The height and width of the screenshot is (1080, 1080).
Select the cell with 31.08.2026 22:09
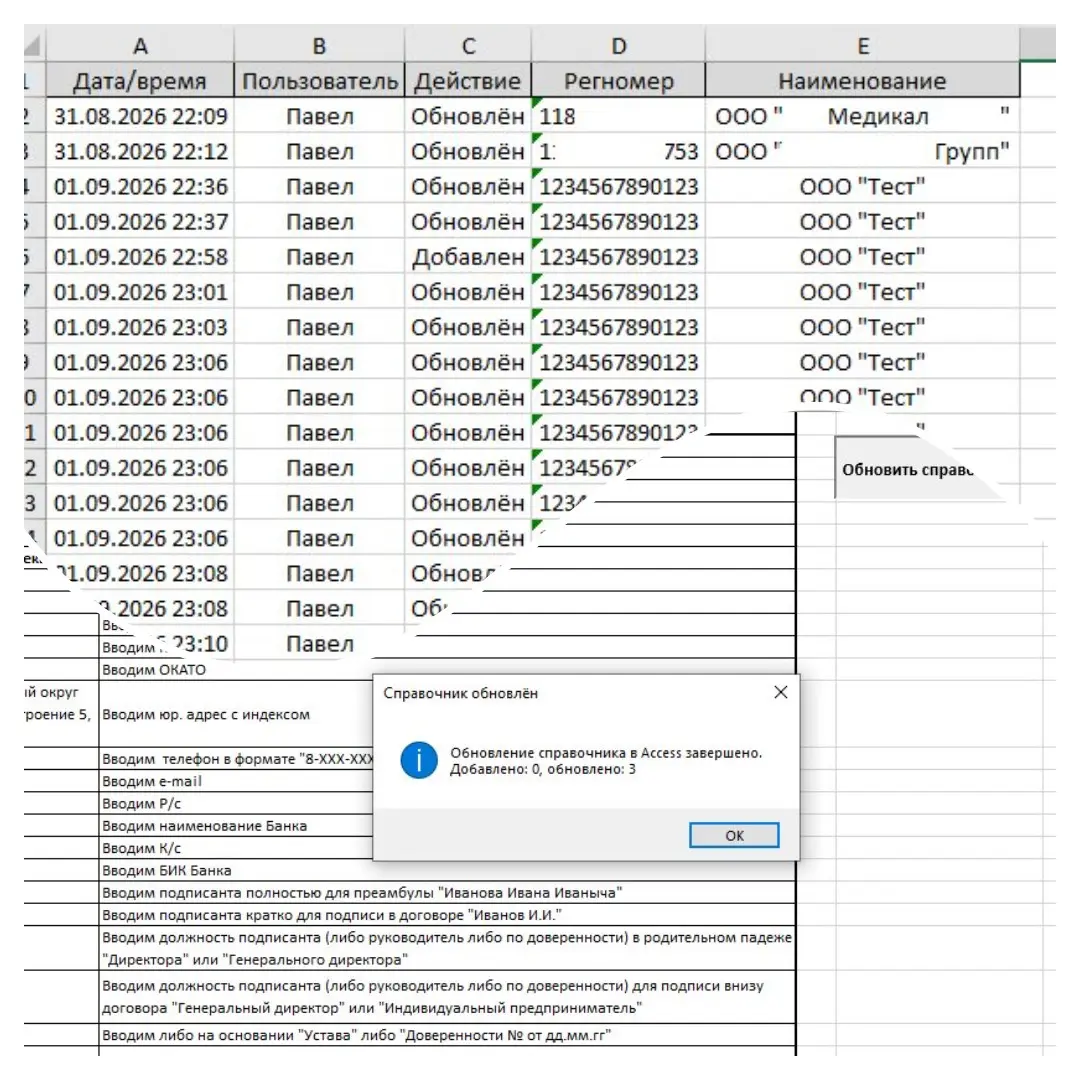pyautogui.click(x=141, y=116)
